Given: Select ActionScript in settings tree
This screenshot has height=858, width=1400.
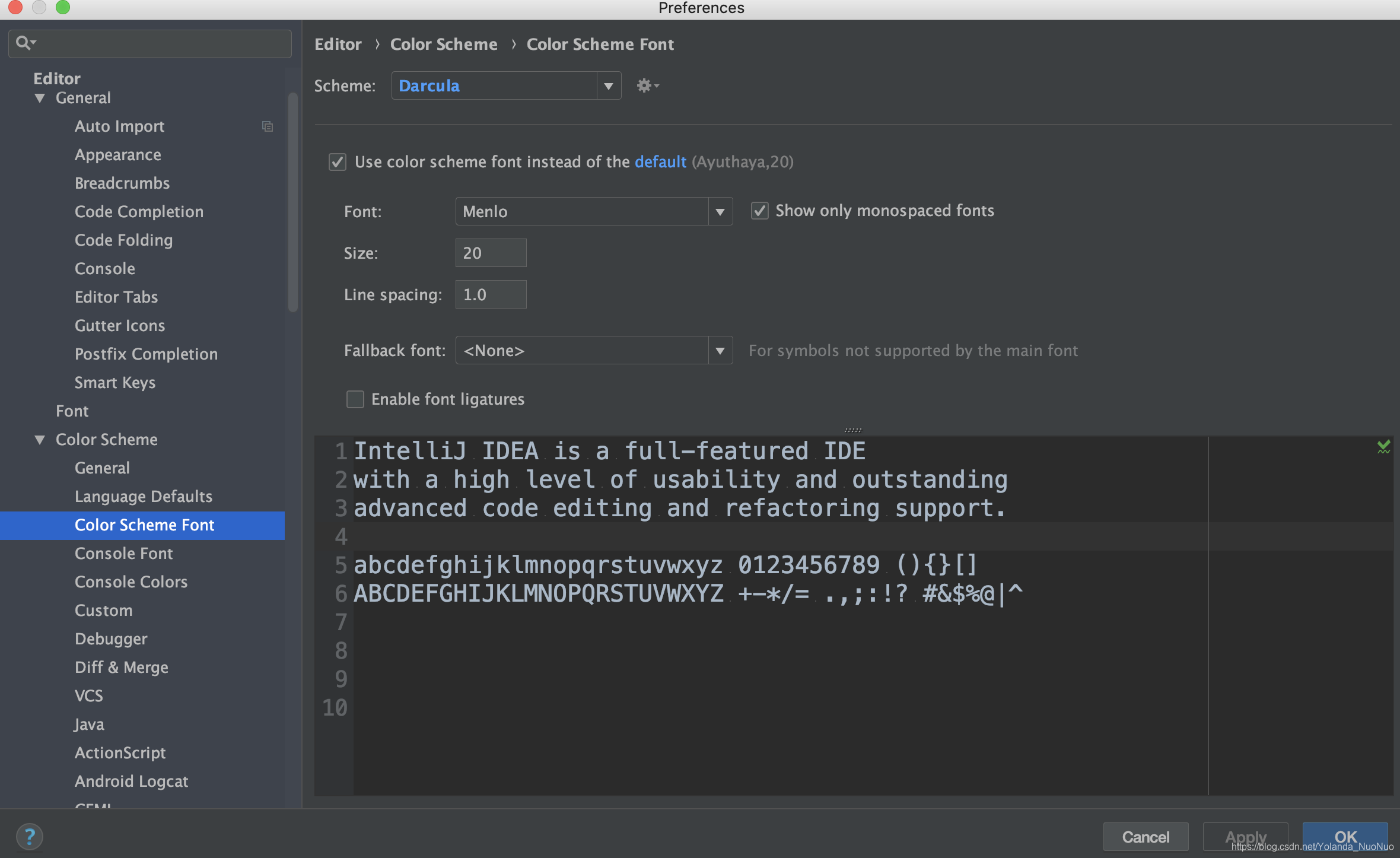Looking at the screenshot, I should pyautogui.click(x=120, y=753).
